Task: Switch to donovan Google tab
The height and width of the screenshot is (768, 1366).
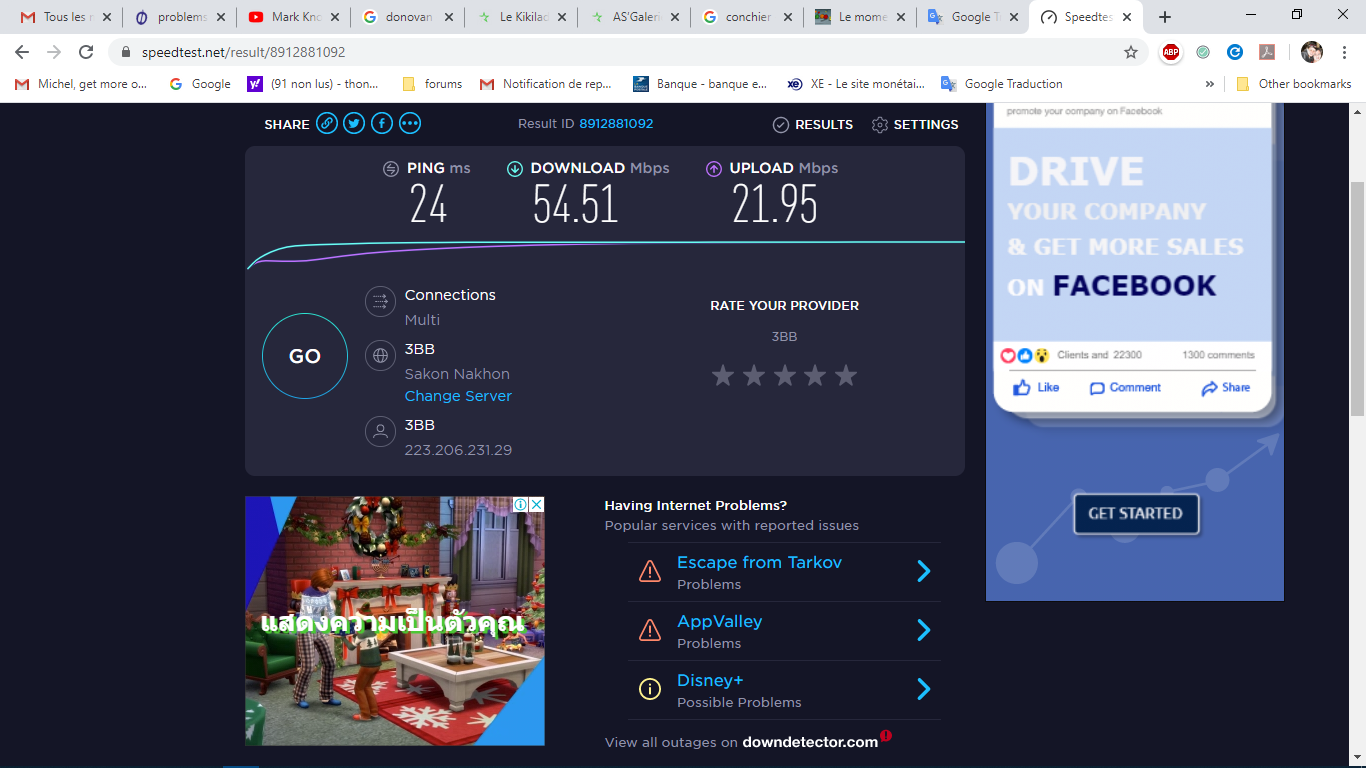Action: [406, 17]
